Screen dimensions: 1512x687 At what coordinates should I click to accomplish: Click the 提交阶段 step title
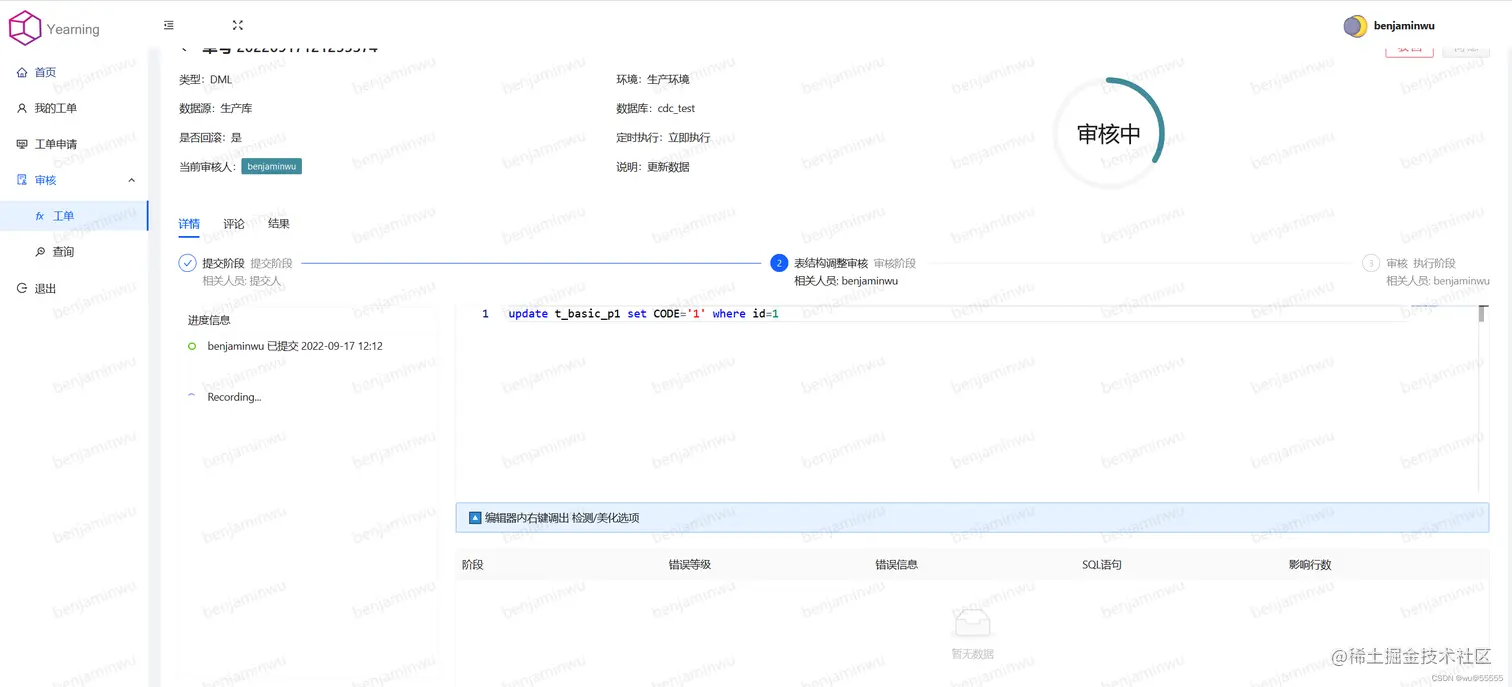223,263
